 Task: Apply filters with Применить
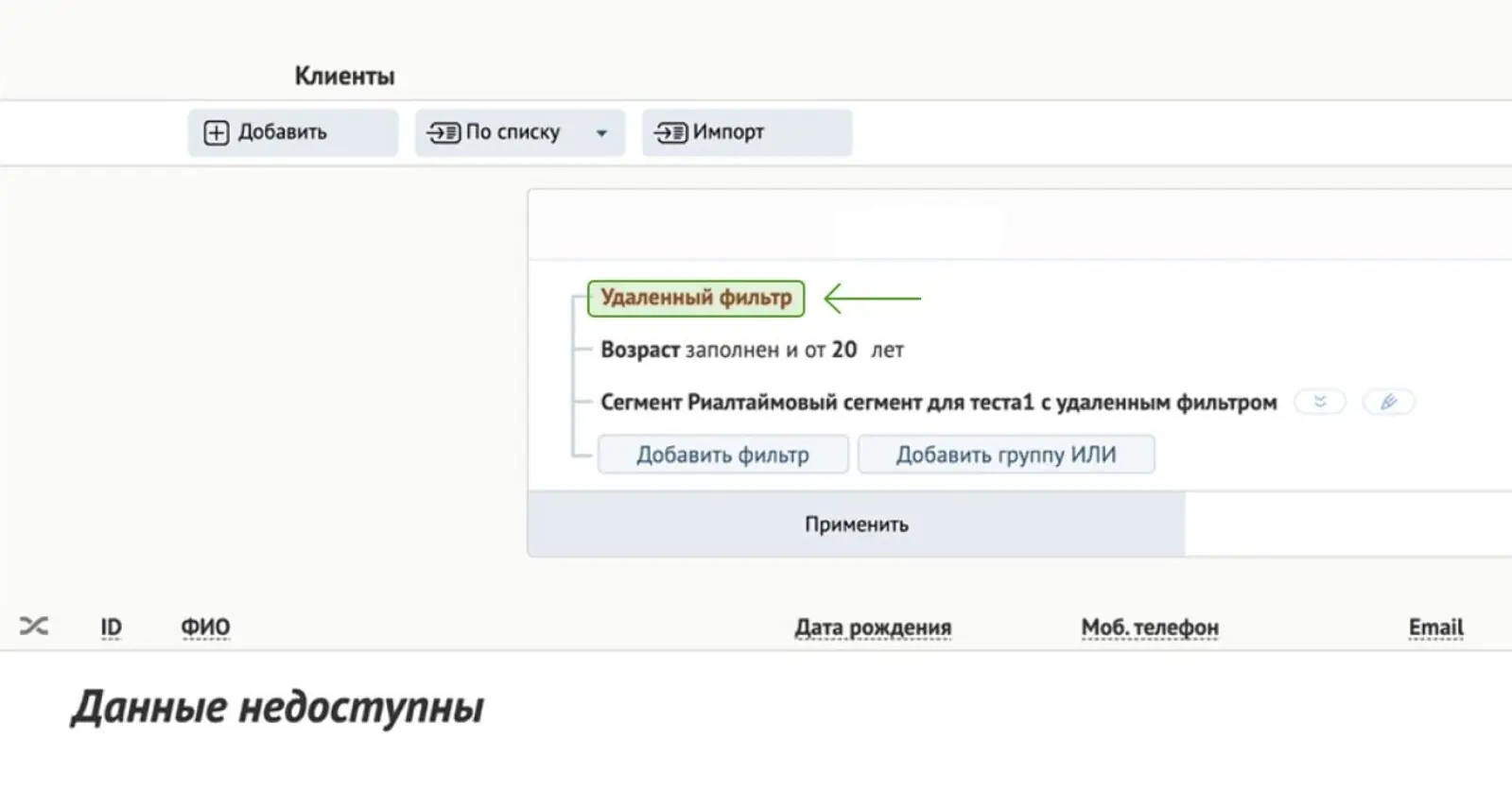[x=856, y=524]
